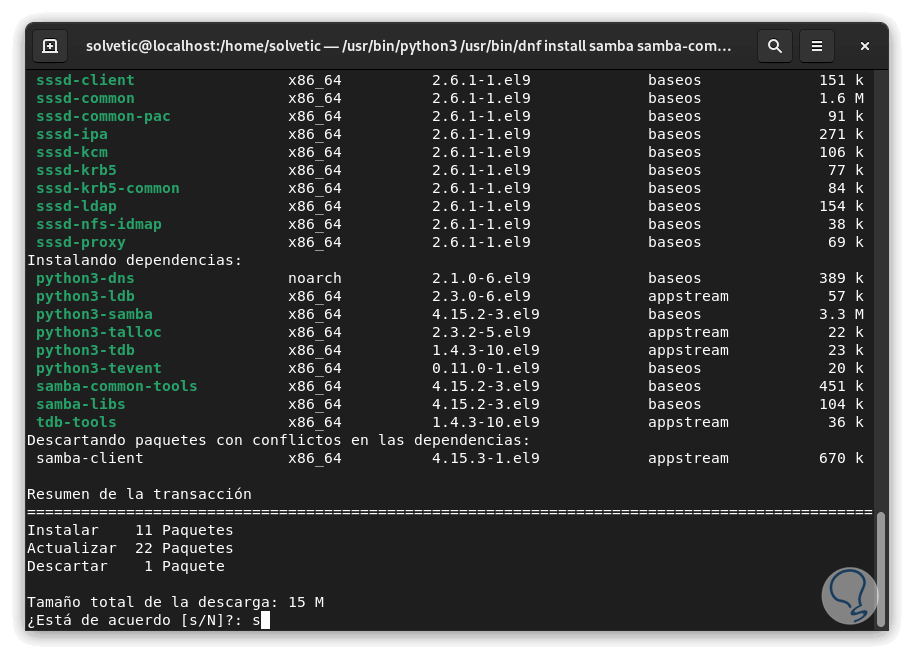Click the 'Tamaño total de la descarga' line
Image resolution: width=914 pixels, height=659 pixels.
[175, 602]
